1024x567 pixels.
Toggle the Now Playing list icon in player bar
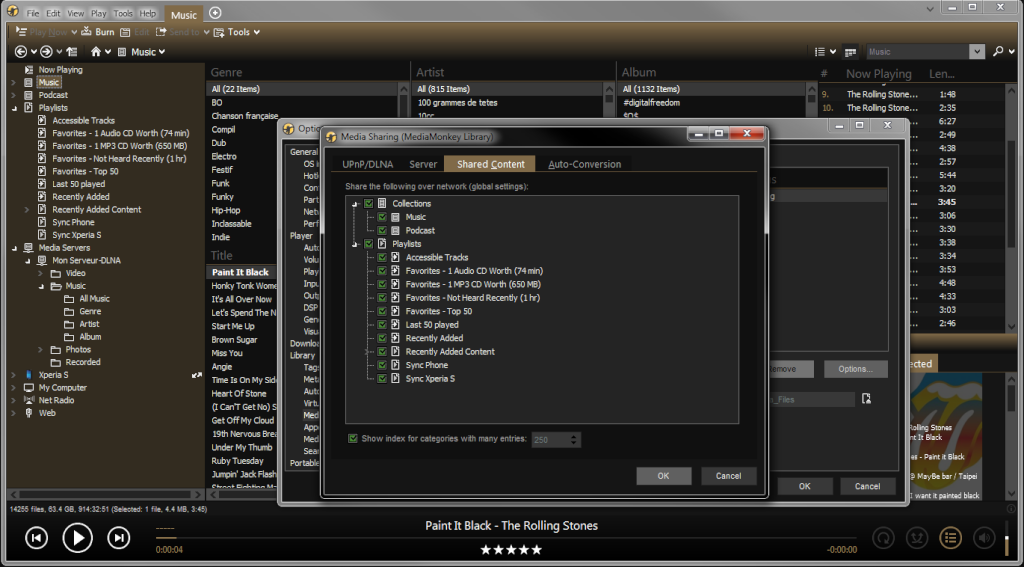pyautogui.click(x=950, y=538)
